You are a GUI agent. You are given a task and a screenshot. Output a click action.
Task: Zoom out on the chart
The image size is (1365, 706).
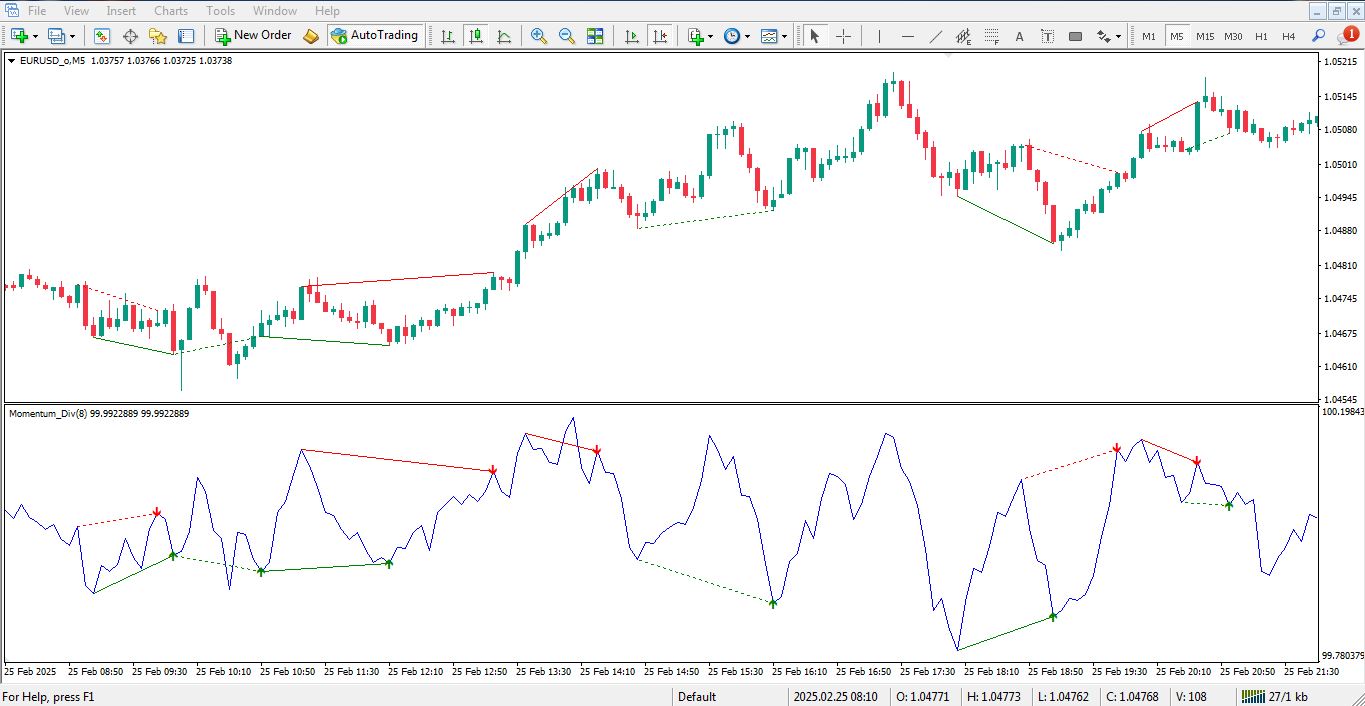click(x=567, y=36)
